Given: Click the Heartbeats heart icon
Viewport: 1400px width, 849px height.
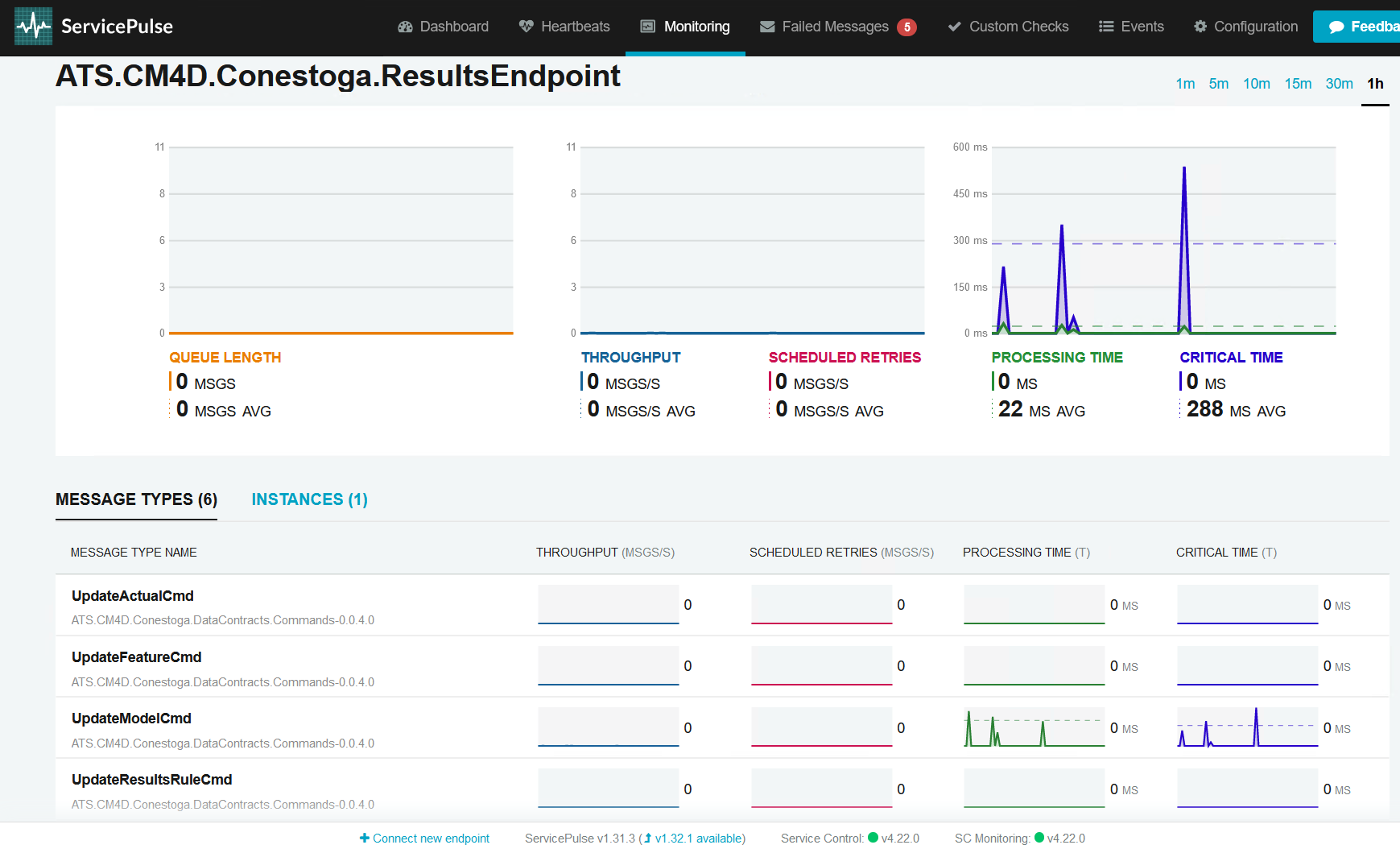Looking at the screenshot, I should [526, 27].
